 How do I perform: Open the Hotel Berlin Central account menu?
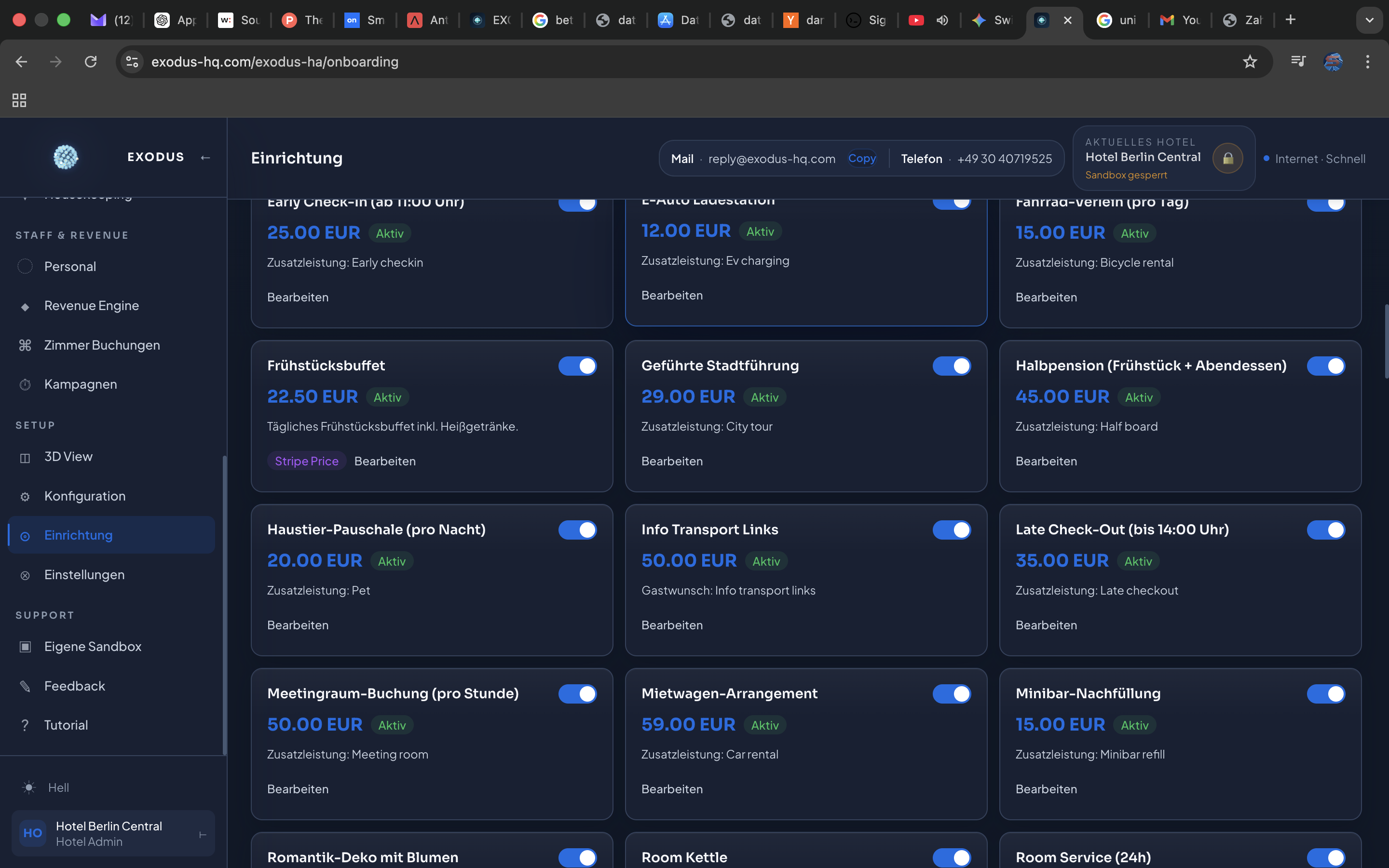point(113,834)
